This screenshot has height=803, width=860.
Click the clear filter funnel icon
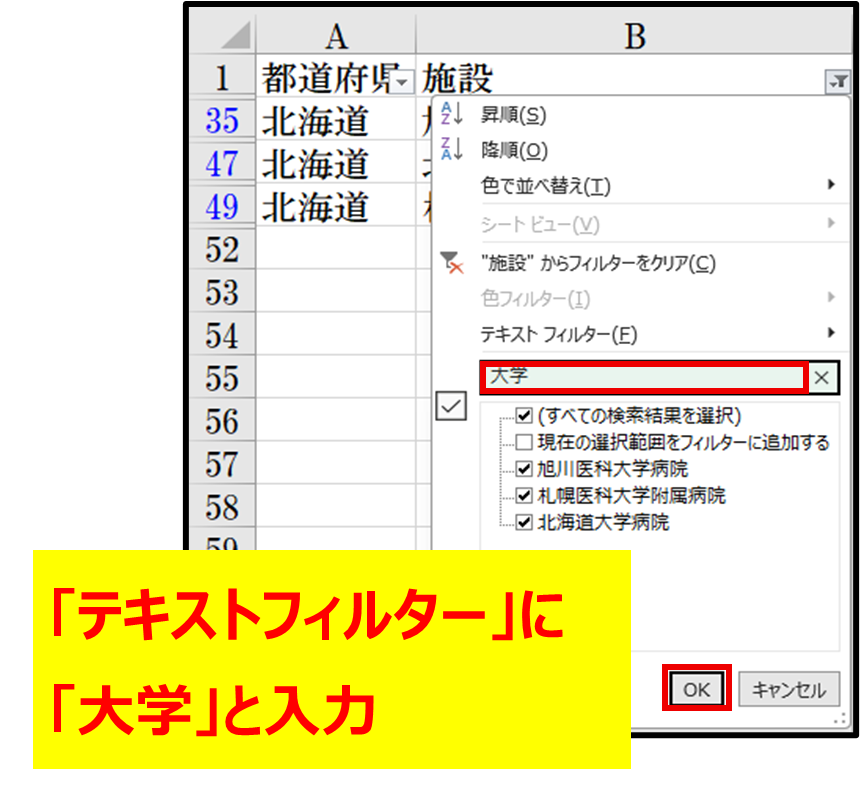[x=452, y=263]
